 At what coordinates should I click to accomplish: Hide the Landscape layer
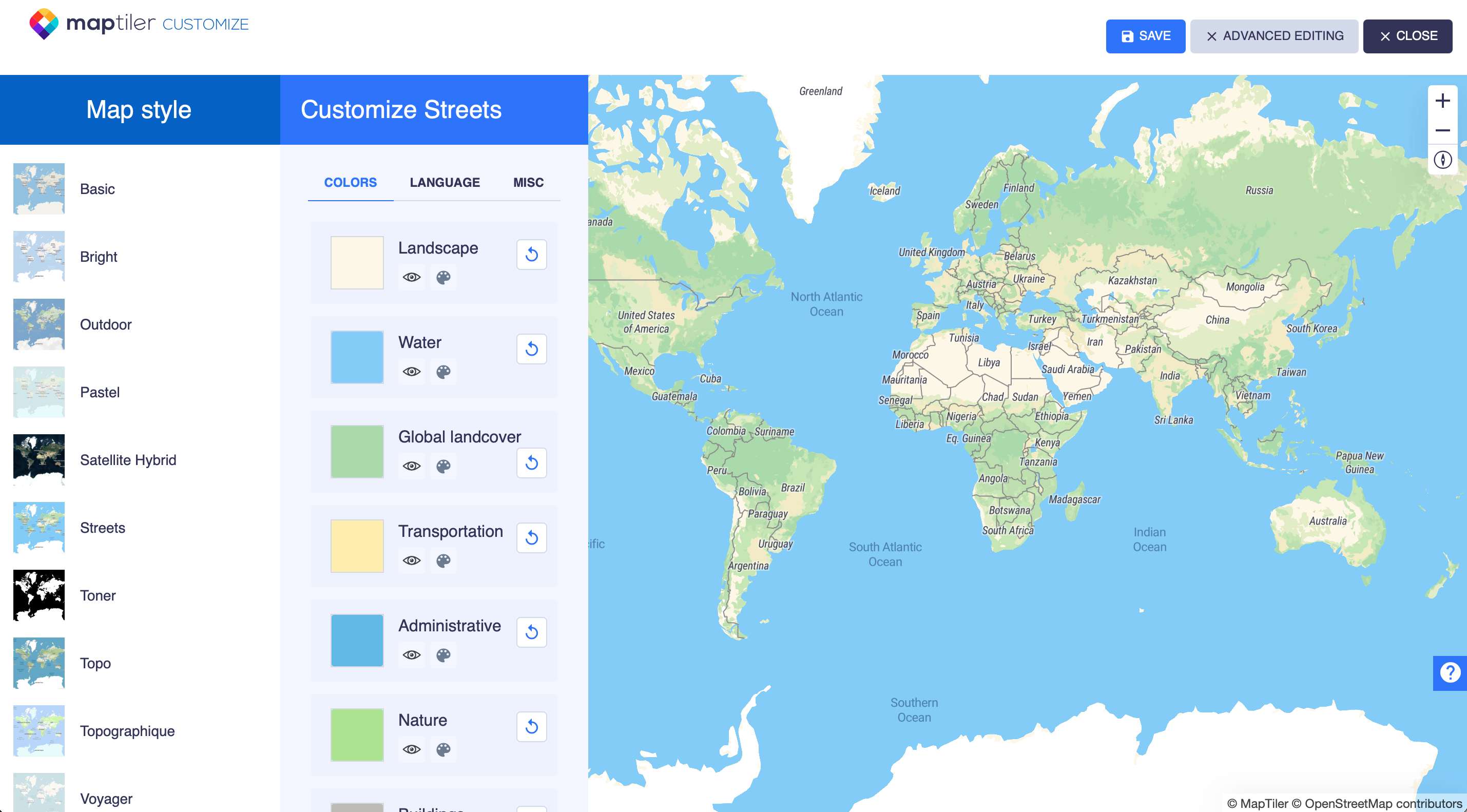pos(411,277)
